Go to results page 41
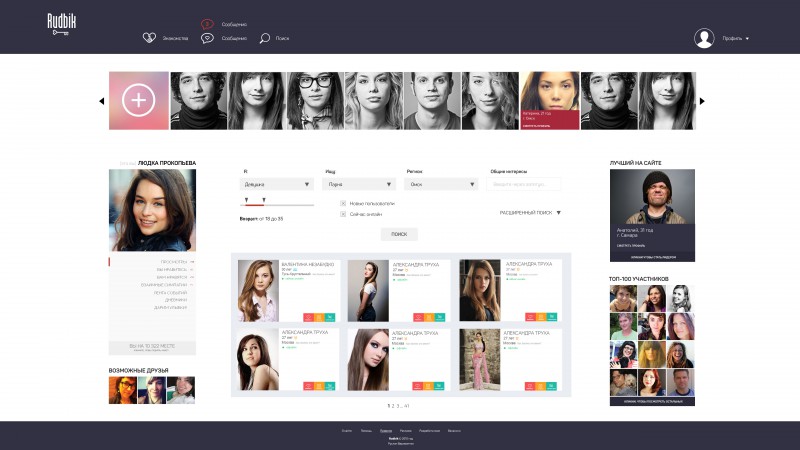 click(x=407, y=406)
